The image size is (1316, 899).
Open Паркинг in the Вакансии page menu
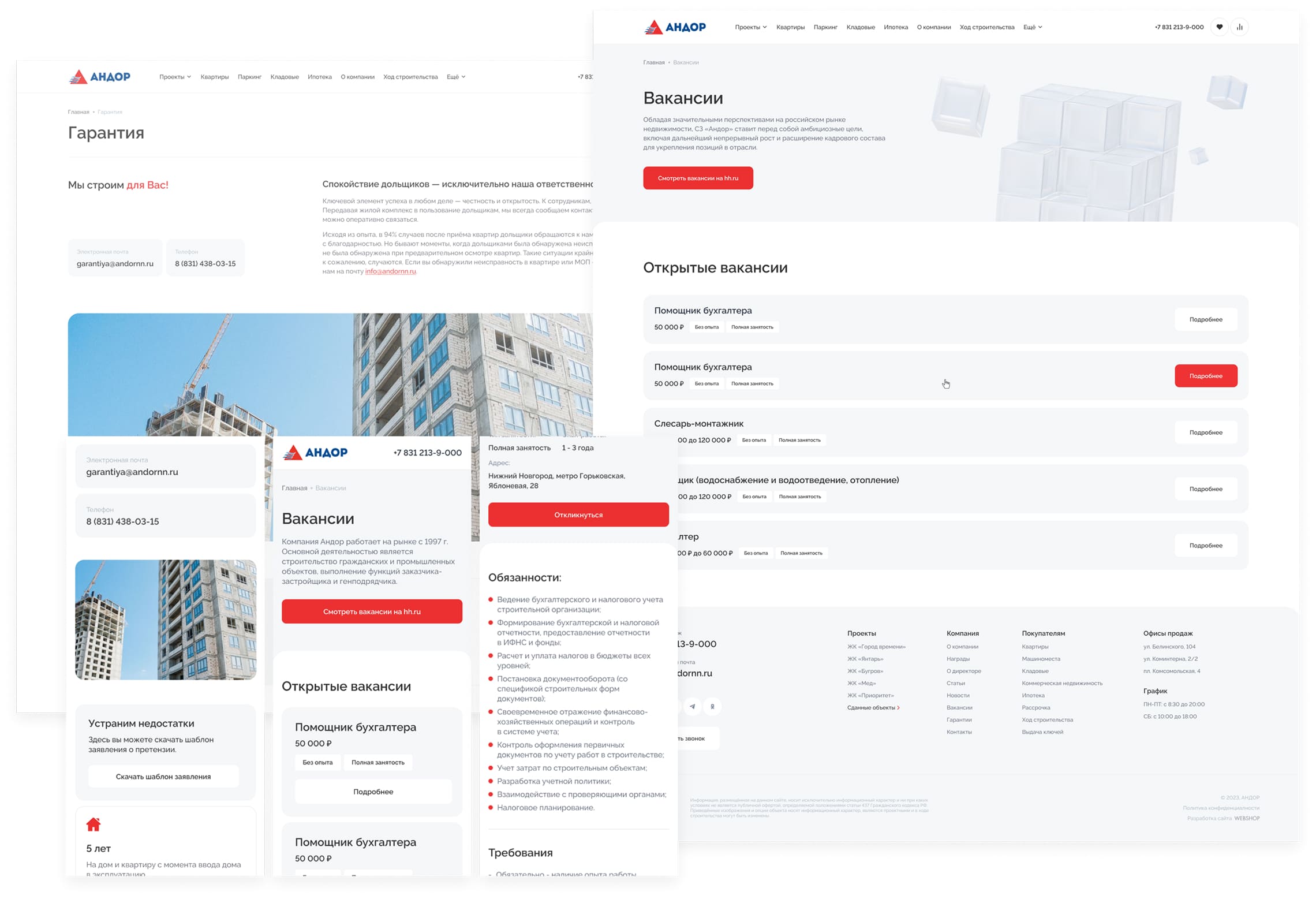(x=825, y=27)
